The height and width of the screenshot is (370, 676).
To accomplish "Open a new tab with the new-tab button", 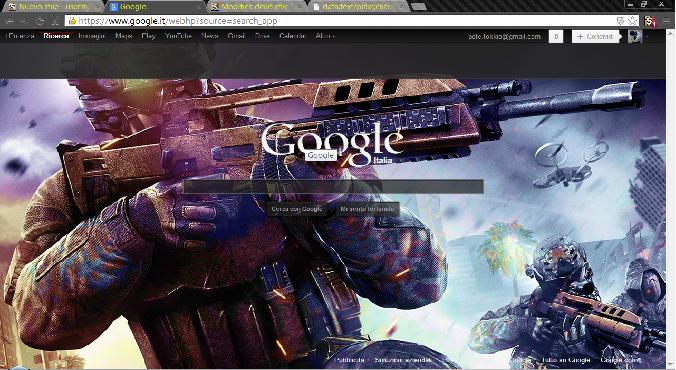I will [419, 6].
